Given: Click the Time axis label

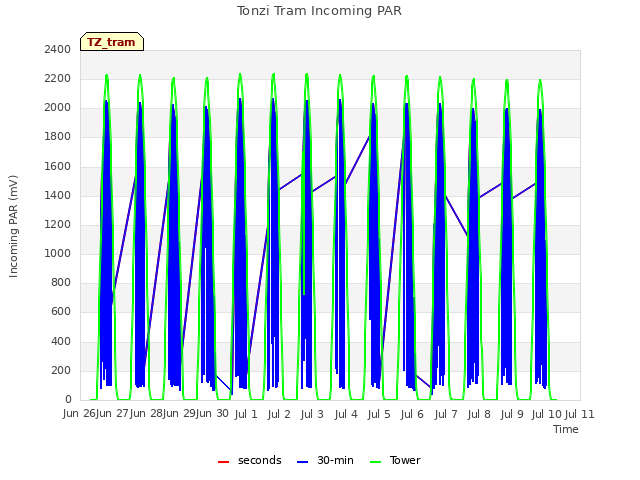Looking at the screenshot, I should point(566,429).
